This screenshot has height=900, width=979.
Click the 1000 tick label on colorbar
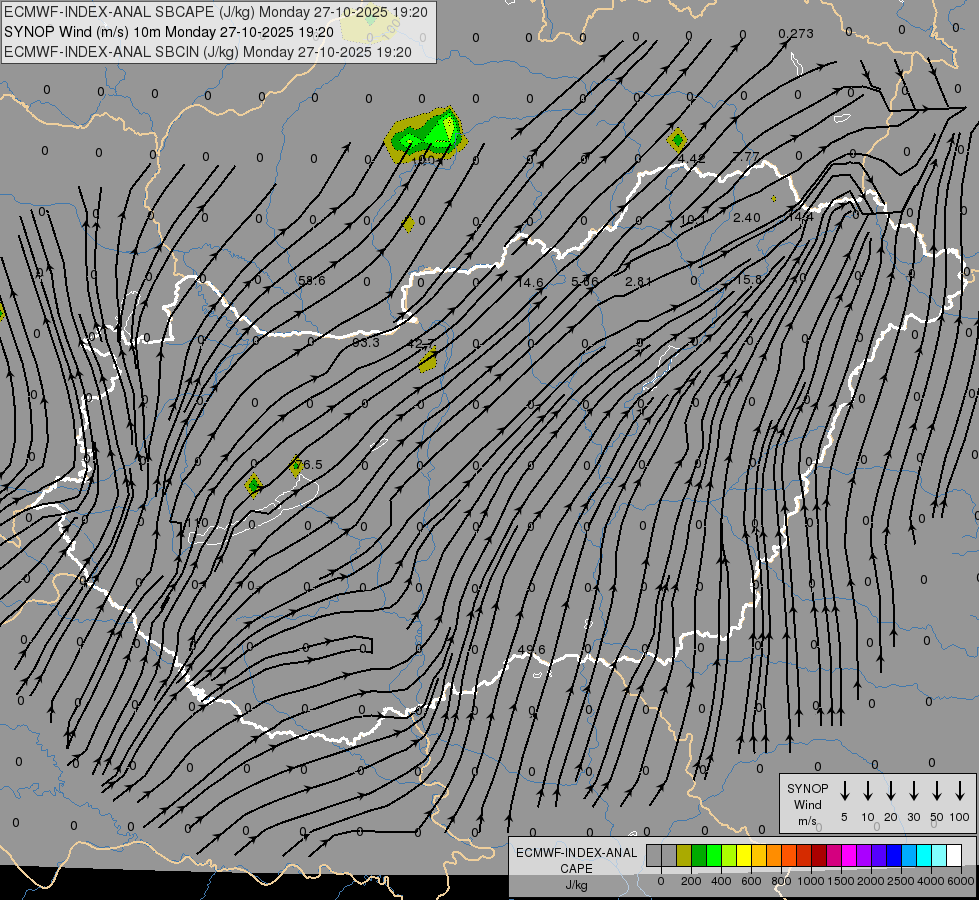(810, 881)
